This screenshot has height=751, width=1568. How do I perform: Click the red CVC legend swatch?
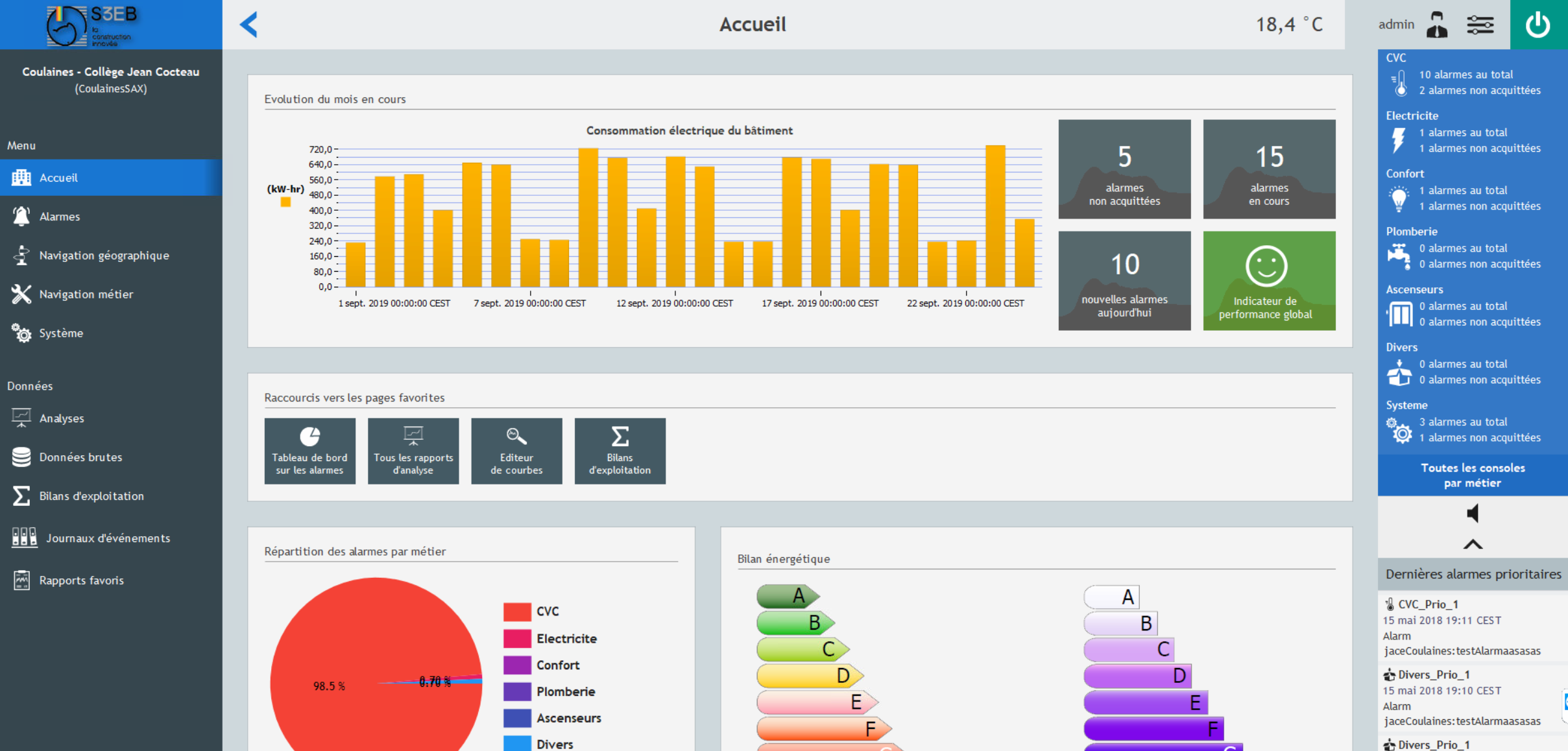pyautogui.click(x=517, y=612)
